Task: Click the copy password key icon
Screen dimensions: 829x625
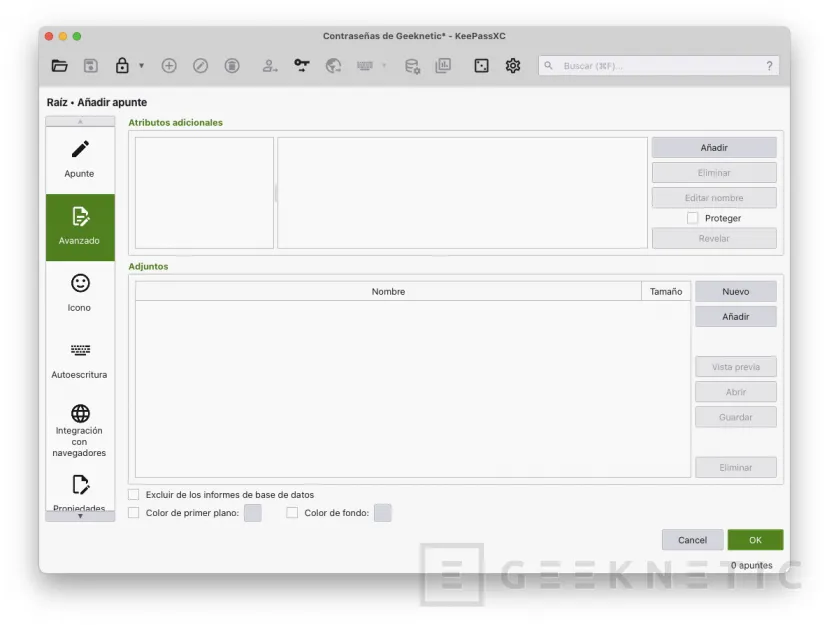Action: tap(301, 66)
